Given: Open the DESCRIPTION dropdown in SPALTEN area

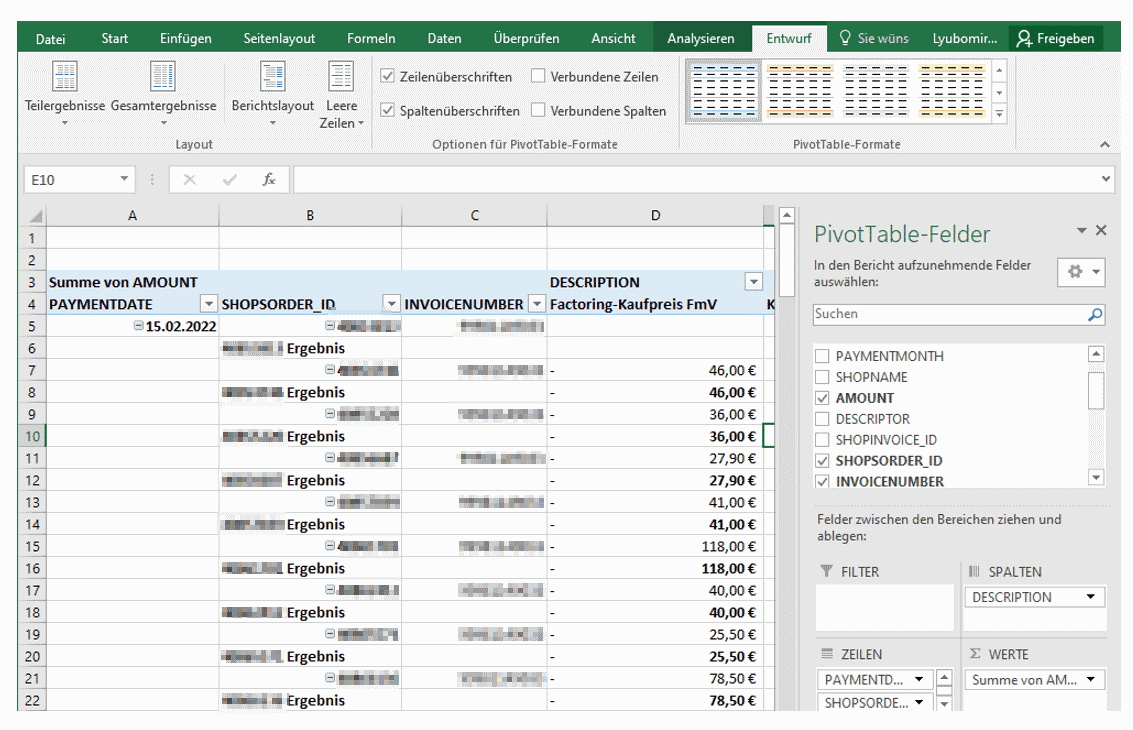Looking at the screenshot, I should click(1092, 596).
